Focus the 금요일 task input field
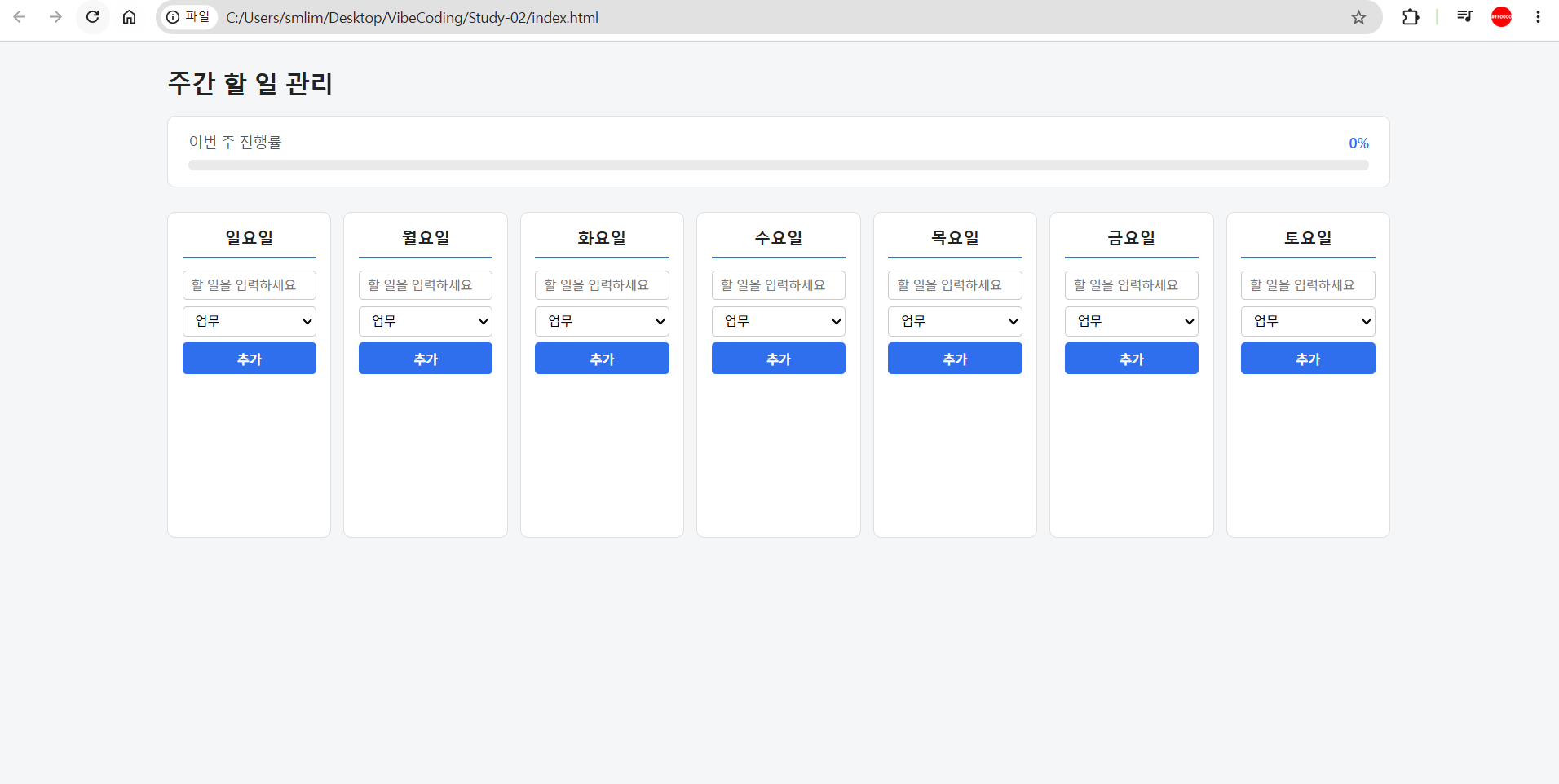This screenshot has width=1559, height=784. pyautogui.click(x=1132, y=285)
